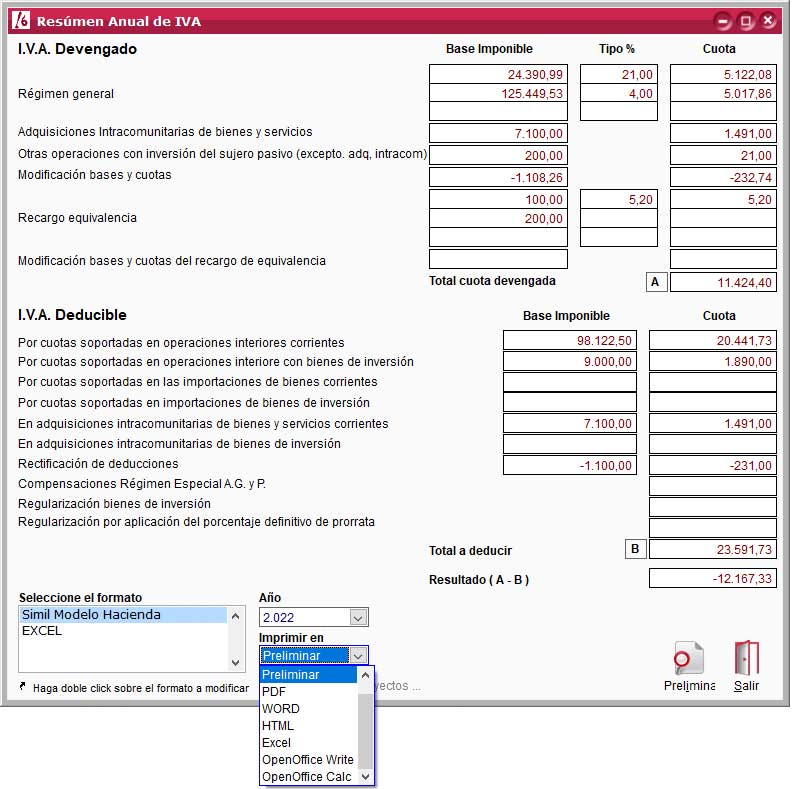Click Total cuota devengada field 11.424,40

[723, 282]
